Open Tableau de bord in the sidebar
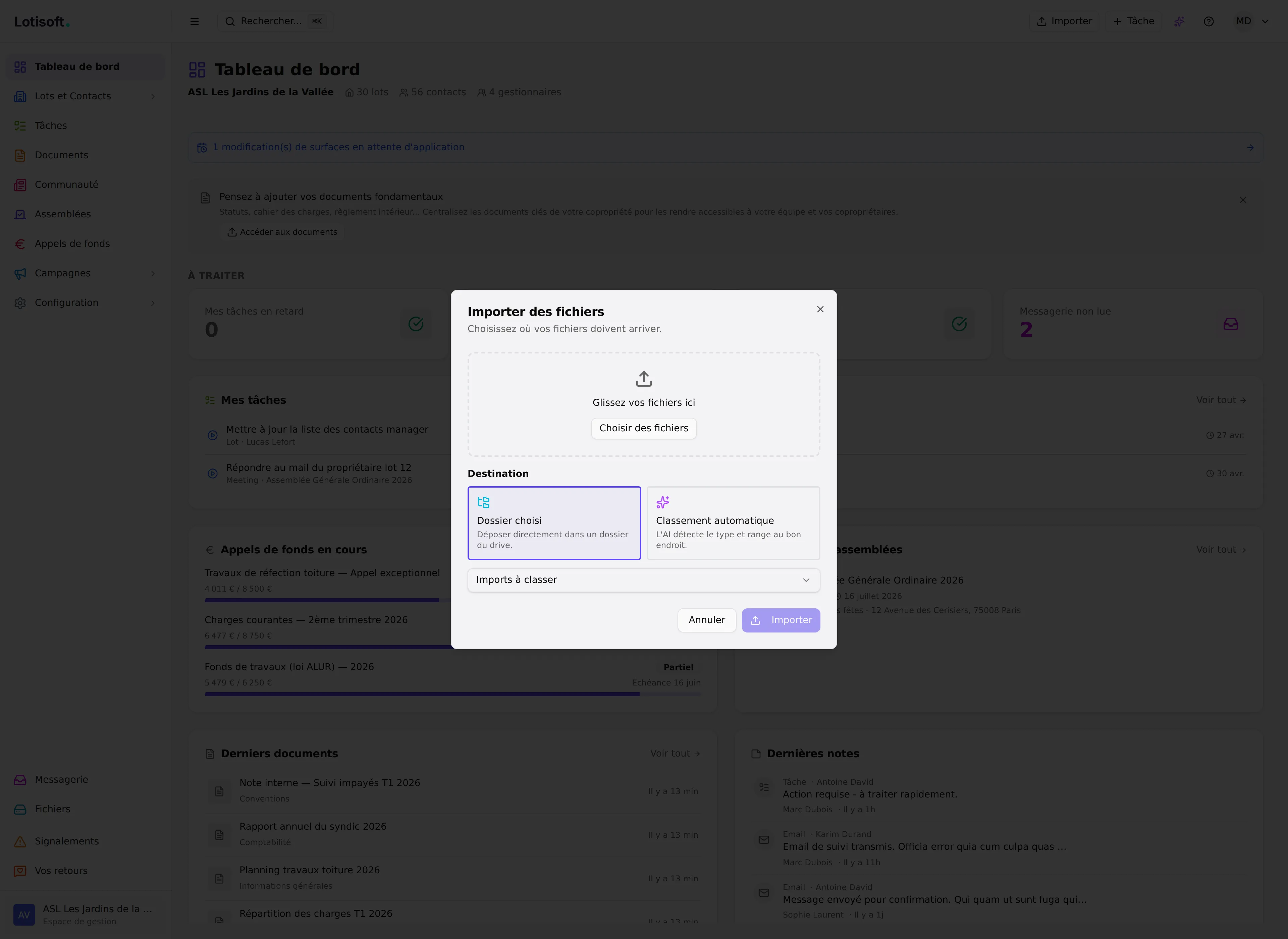Screen dimensions: 1288x939 pyautogui.click(x=85, y=66)
